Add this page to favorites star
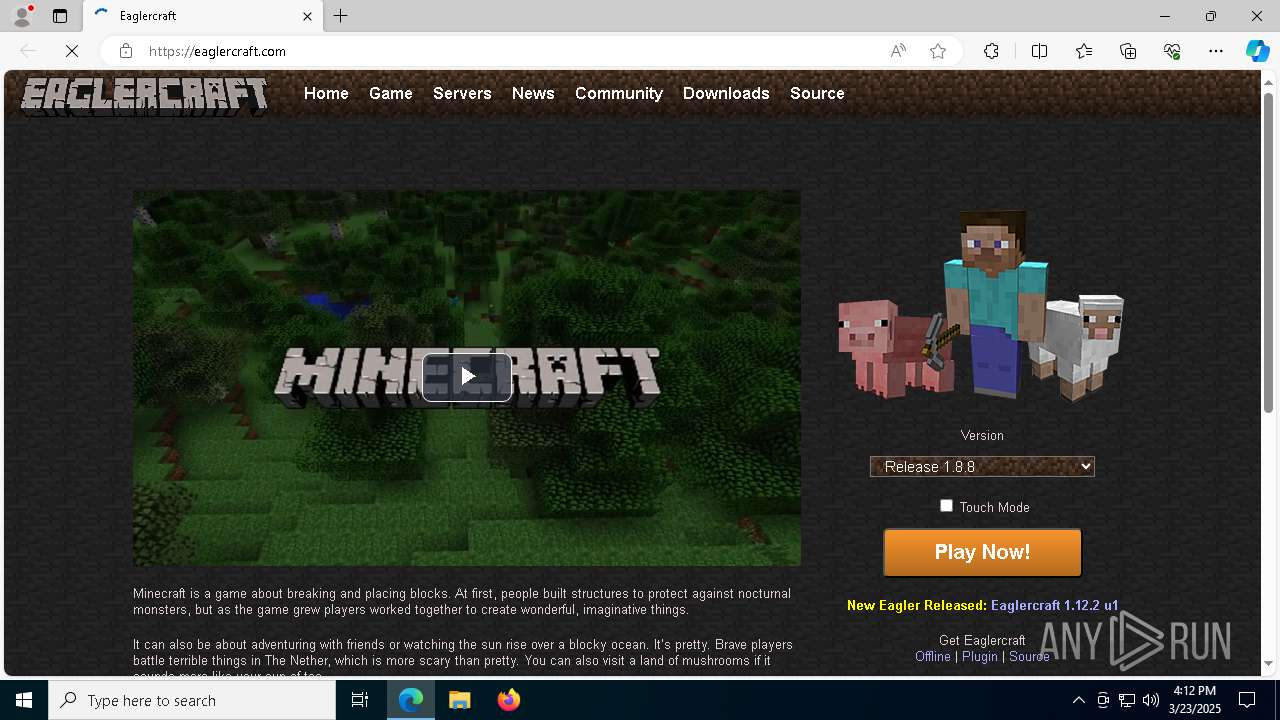Screen dimensions: 1280x720 [x=938, y=51]
